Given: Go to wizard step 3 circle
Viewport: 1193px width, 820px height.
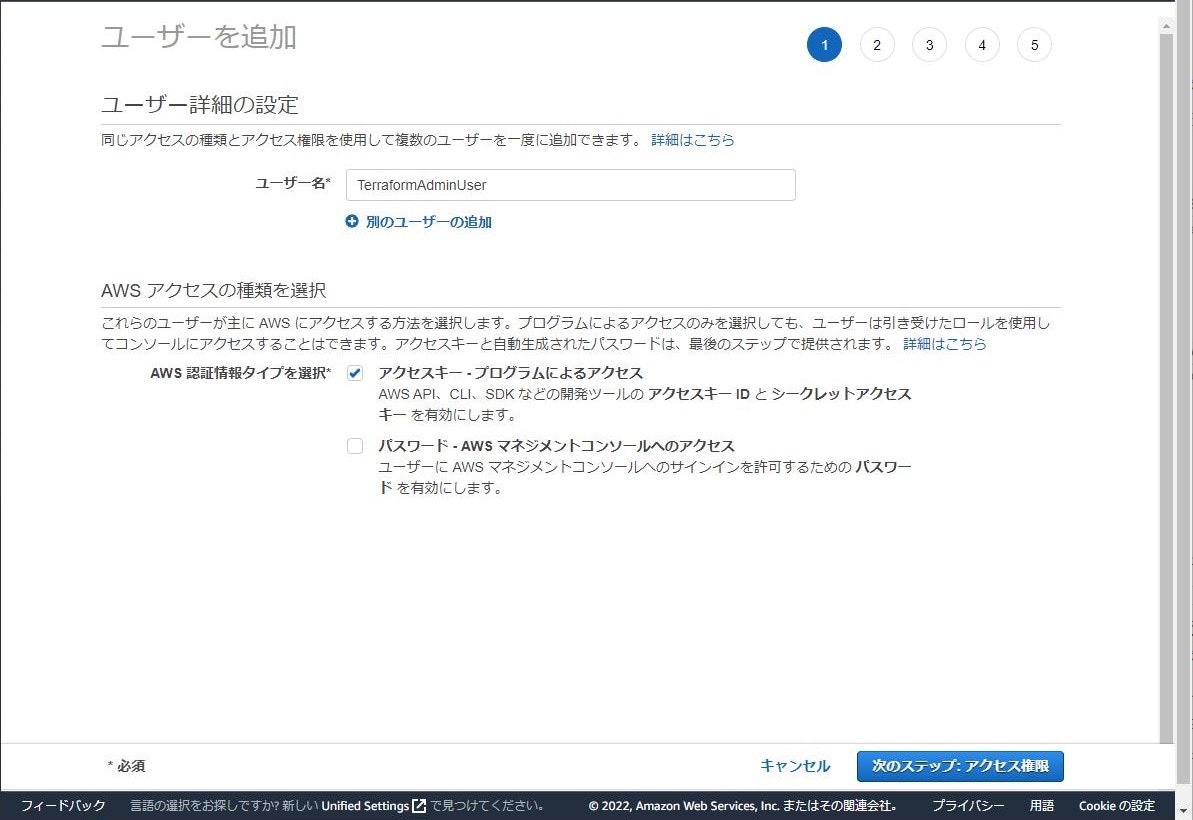Looking at the screenshot, I should [x=929, y=45].
